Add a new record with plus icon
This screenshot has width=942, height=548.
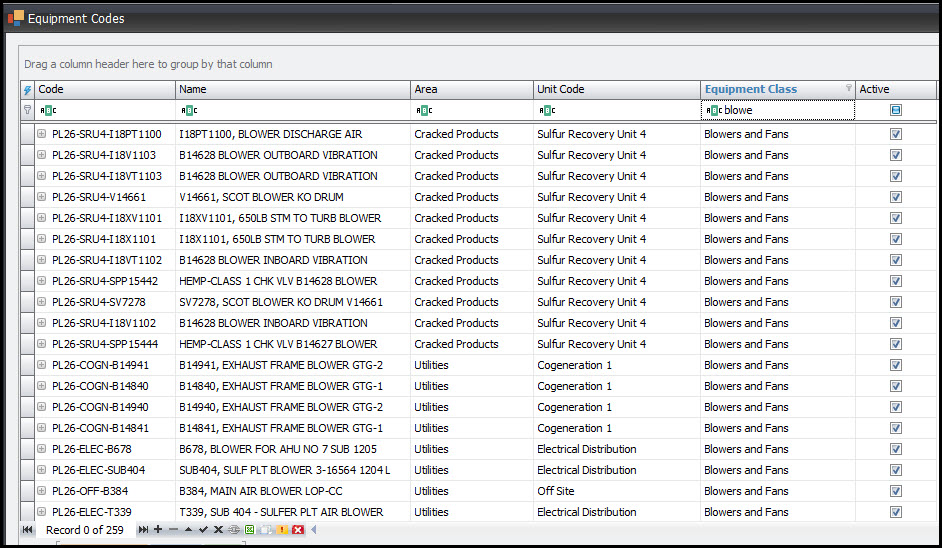158,529
